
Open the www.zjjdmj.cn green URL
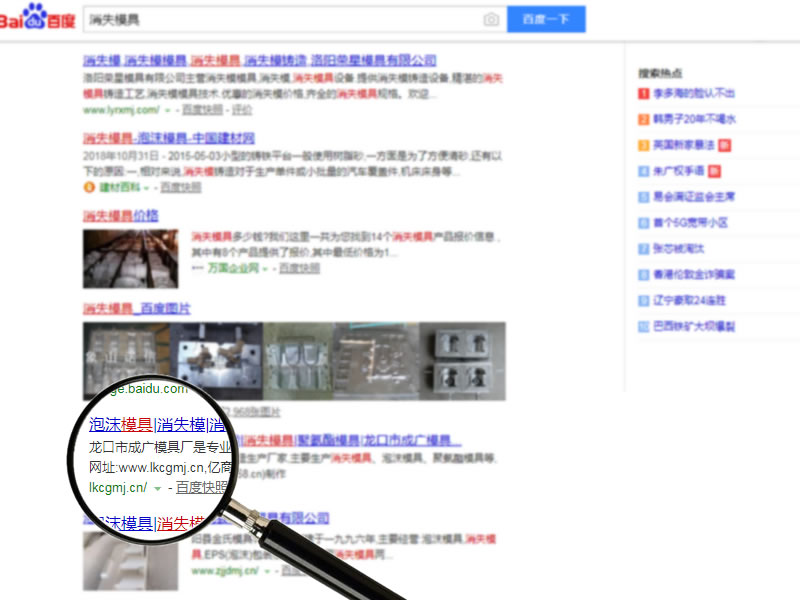(x=225, y=570)
